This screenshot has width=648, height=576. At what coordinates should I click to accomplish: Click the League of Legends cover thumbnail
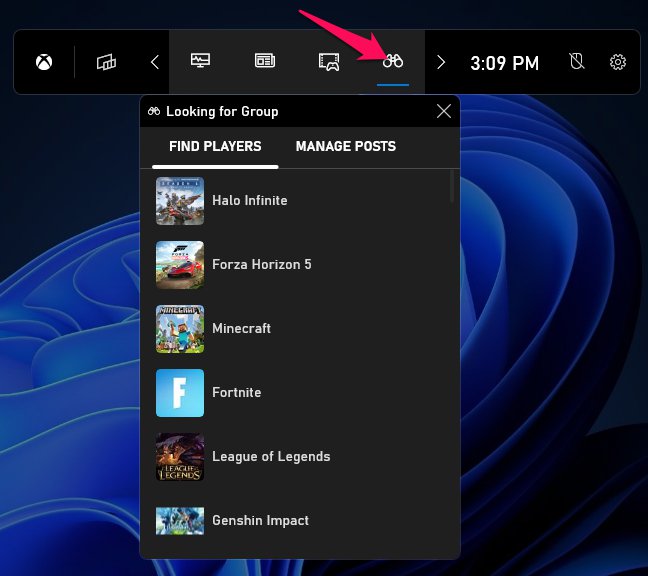pyautogui.click(x=180, y=457)
